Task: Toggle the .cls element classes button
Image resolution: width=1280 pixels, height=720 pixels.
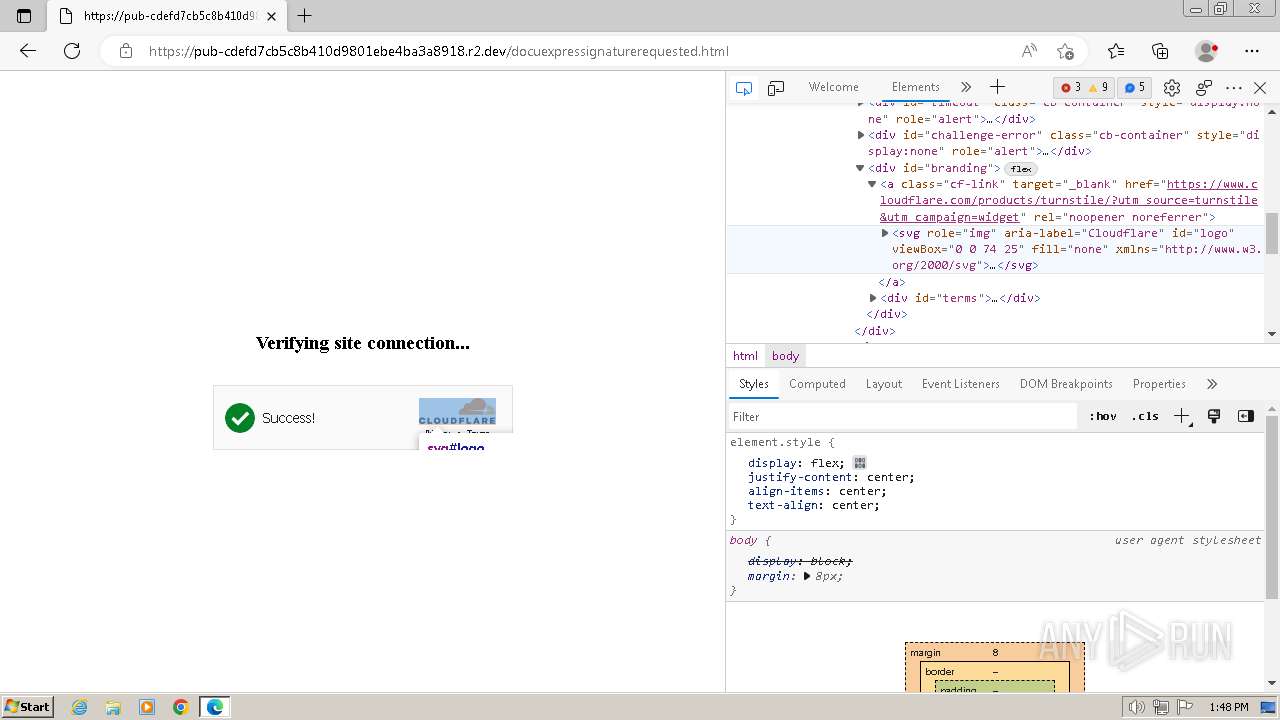Action: click(1145, 417)
